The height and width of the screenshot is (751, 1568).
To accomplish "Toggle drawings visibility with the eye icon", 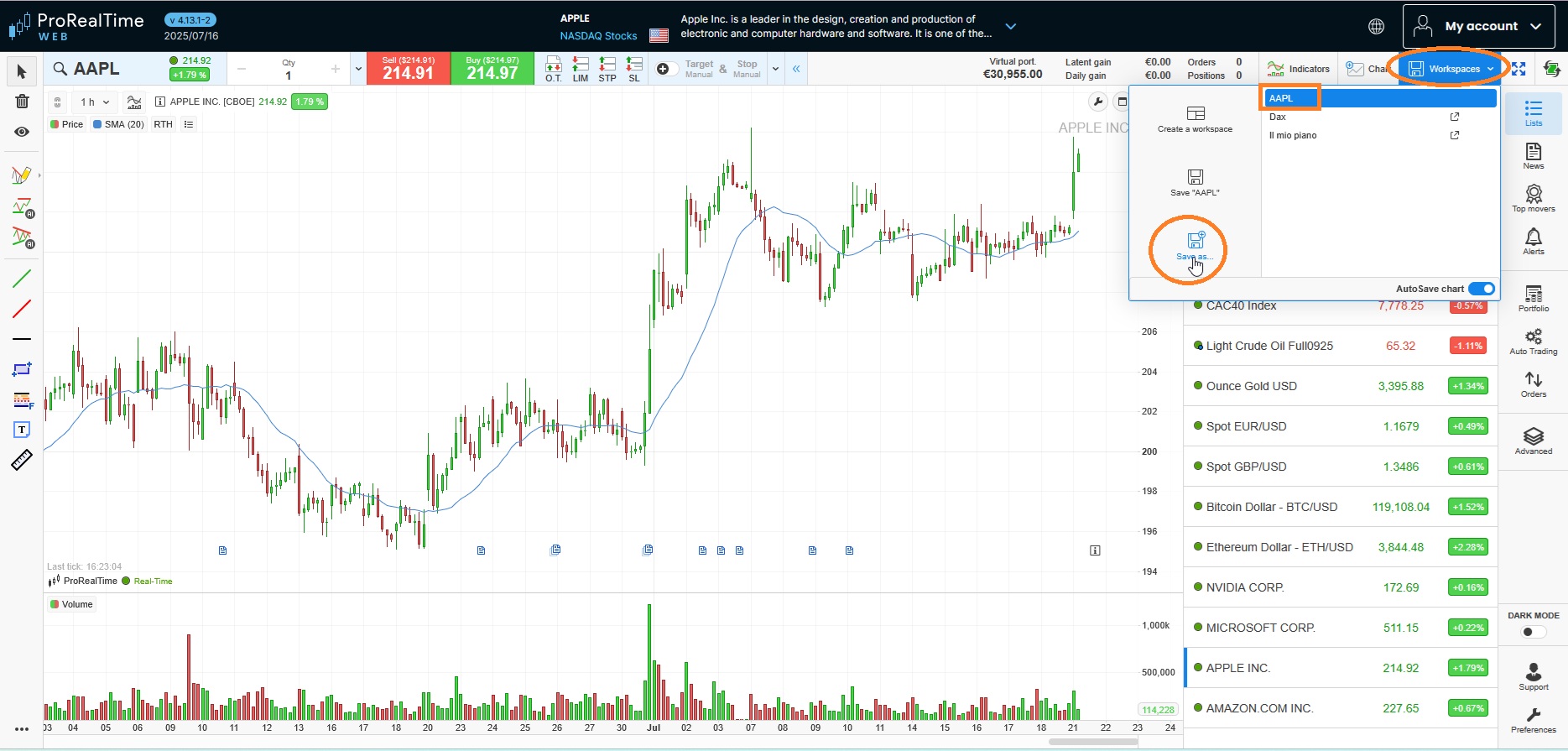I will click(22, 132).
